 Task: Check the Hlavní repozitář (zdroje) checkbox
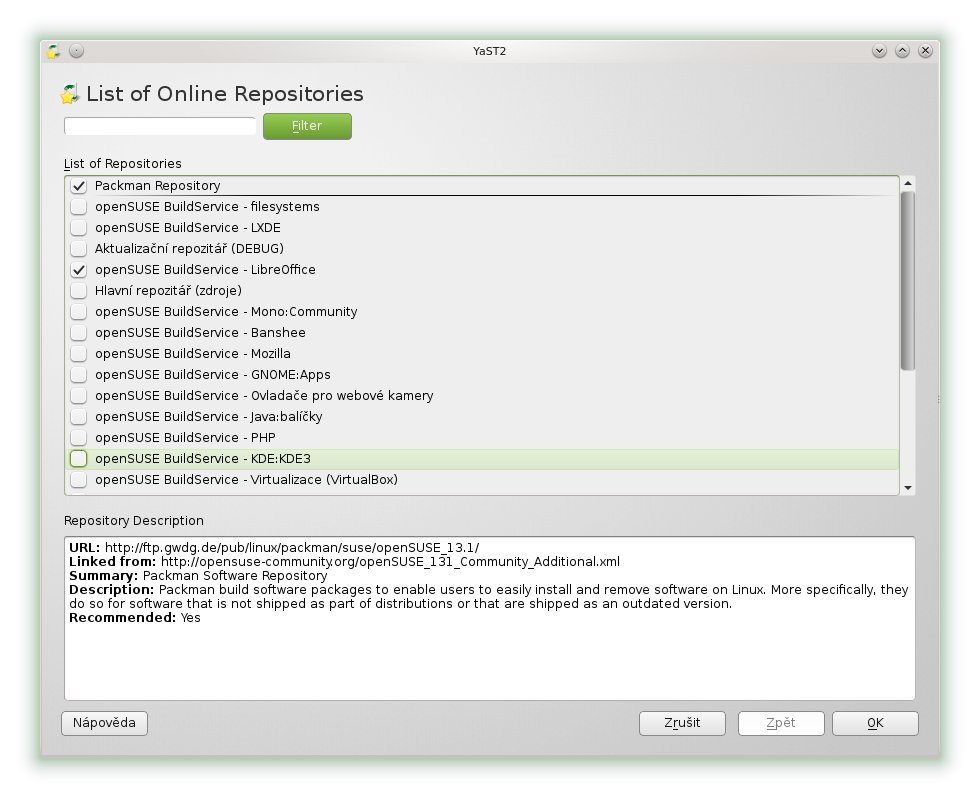click(79, 291)
